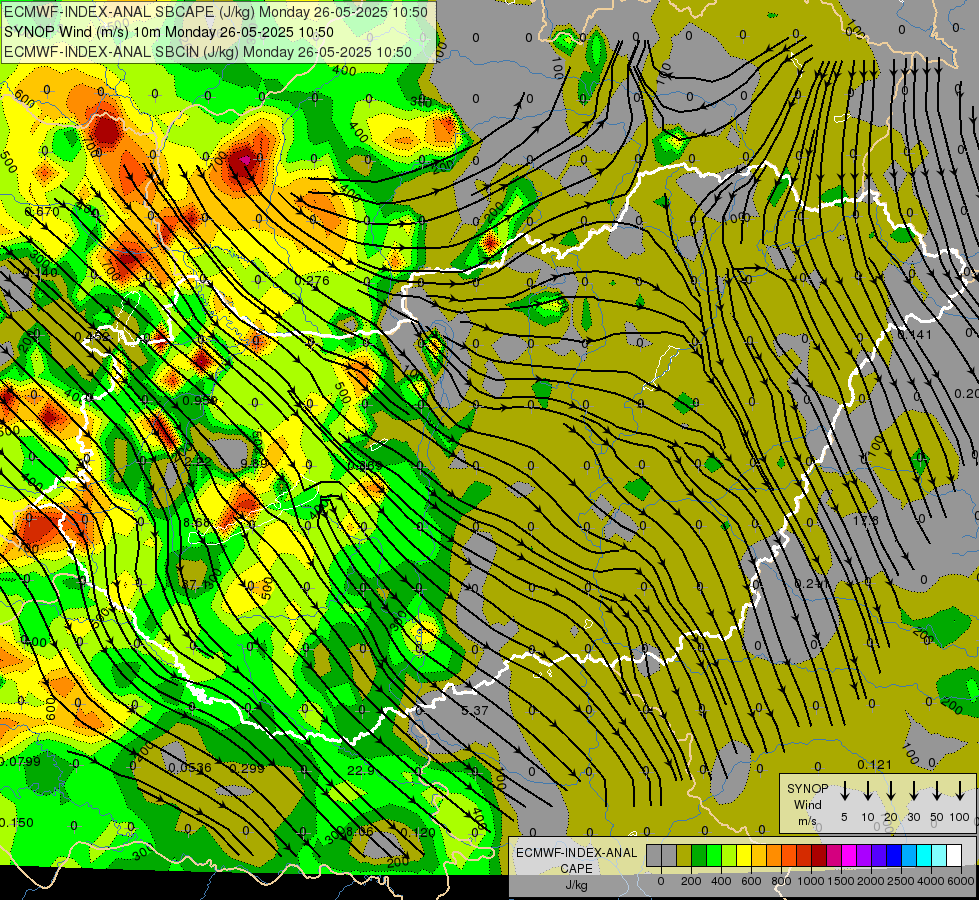
Task: Click the 0.241 value on the map
Action: 812,583
